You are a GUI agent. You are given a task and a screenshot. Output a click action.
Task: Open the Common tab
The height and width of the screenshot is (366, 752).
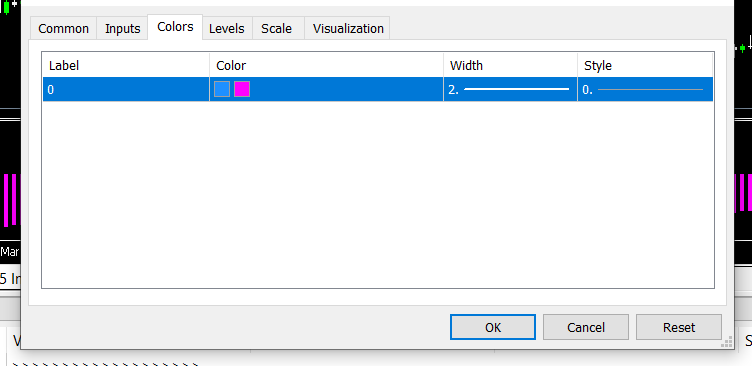(x=63, y=28)
